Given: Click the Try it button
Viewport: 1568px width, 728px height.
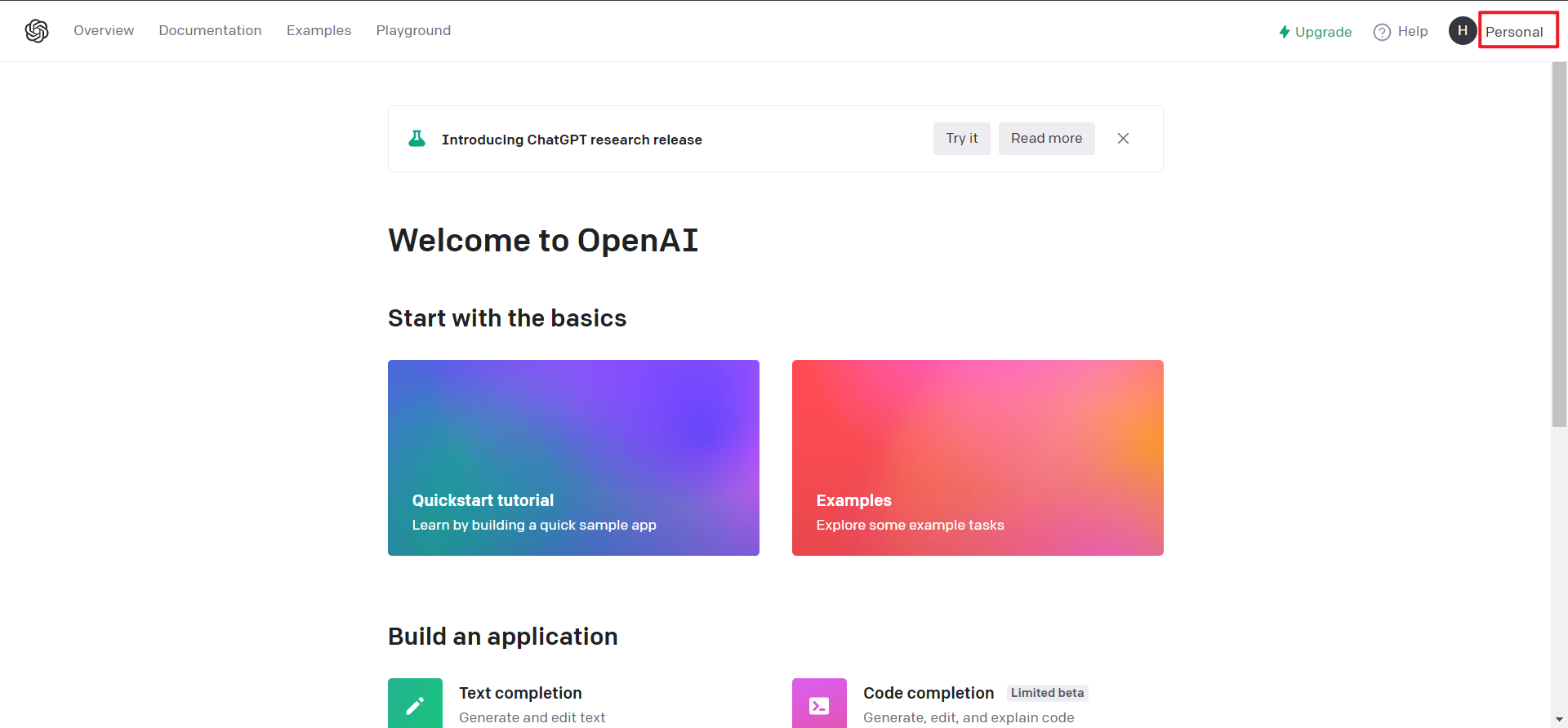Looking at the screenshot, I should pos(961,139).
